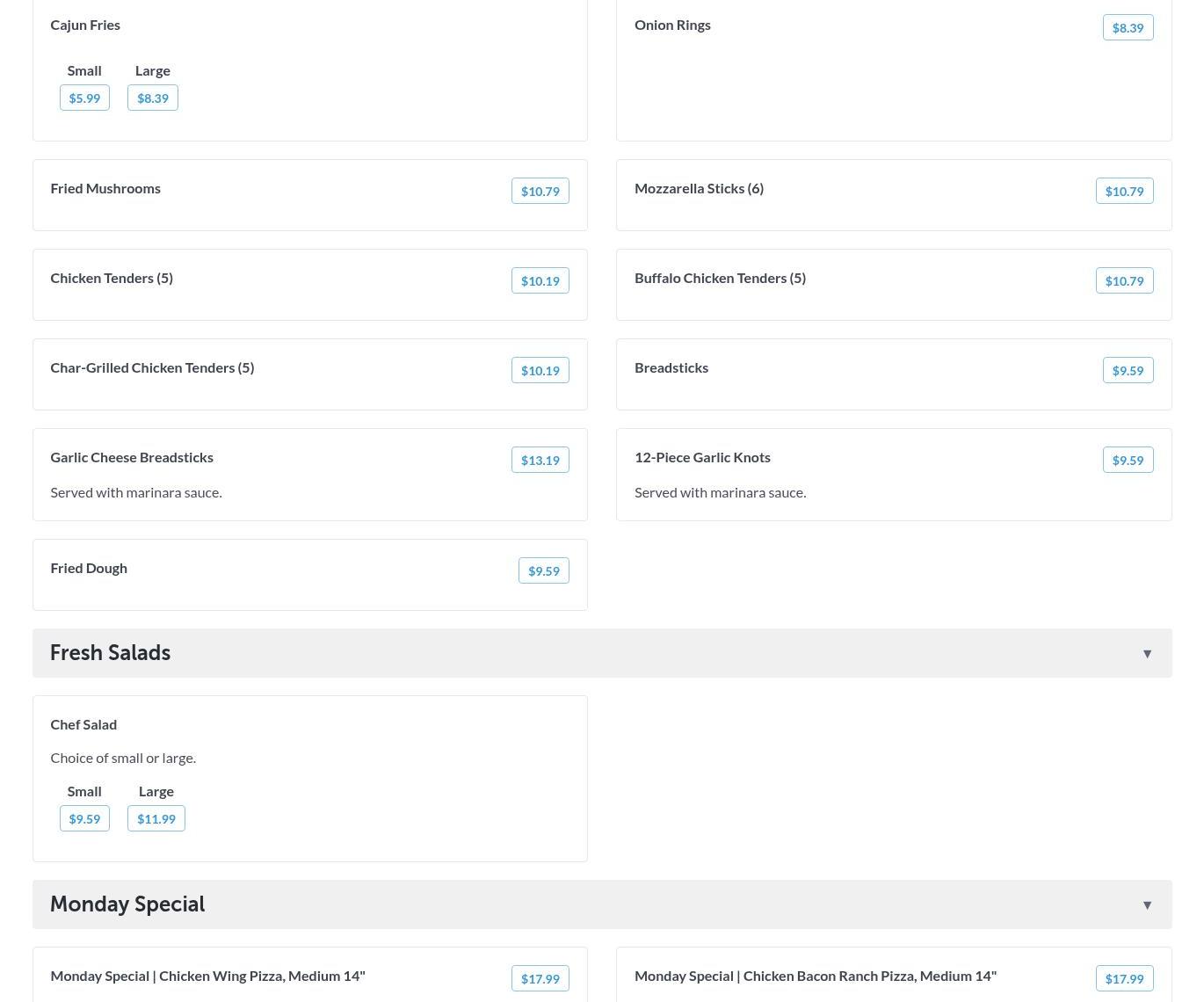Collapse the Monday Special section arrow
1204x1002 pixels.
point(1147,905)
